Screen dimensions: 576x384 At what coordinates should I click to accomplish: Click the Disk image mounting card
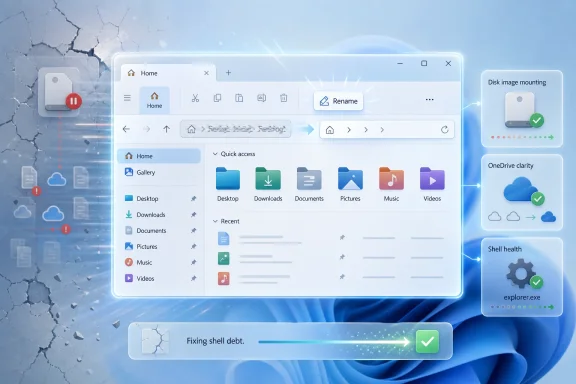point(522,109)
